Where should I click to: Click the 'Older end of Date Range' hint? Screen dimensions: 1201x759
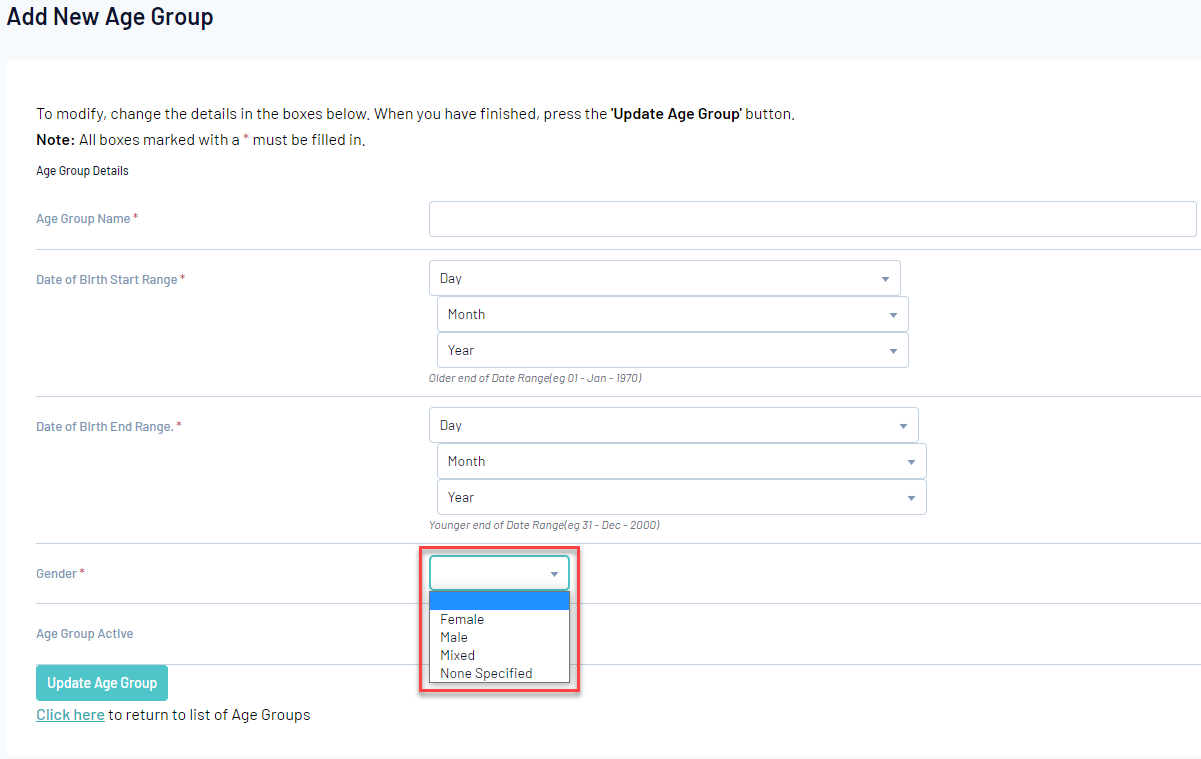(535, 378)
